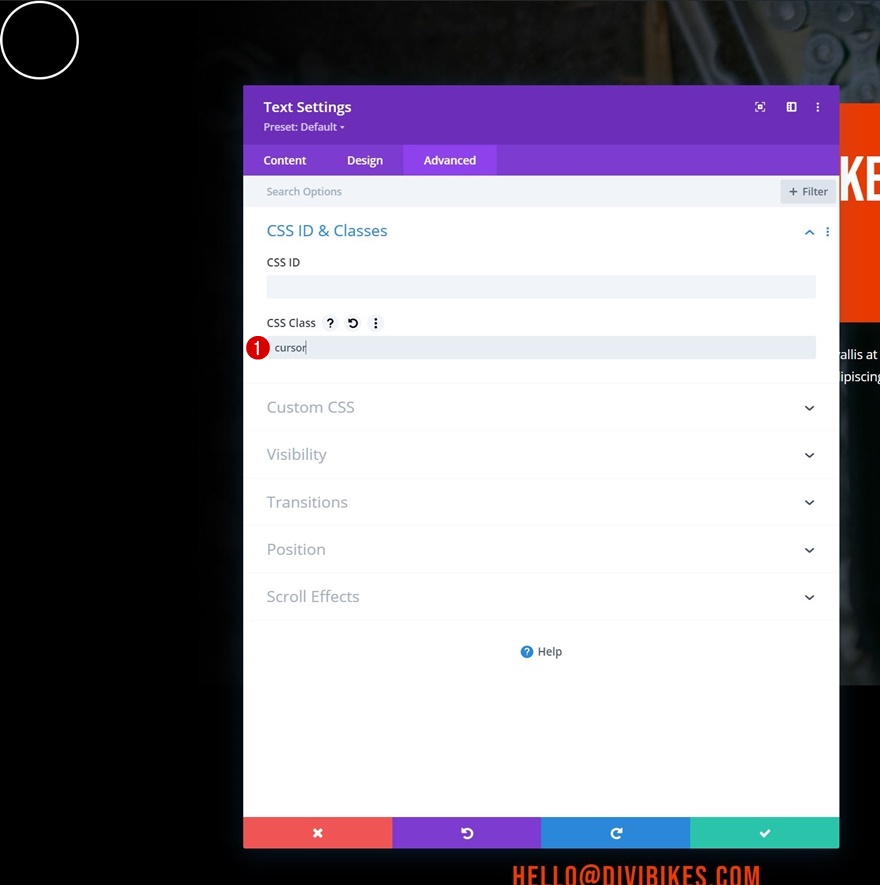Image resolution: width=880 pixels, height=885 pixels.
Task: Undo last change in purple footer
Action: tap(467, 833)
